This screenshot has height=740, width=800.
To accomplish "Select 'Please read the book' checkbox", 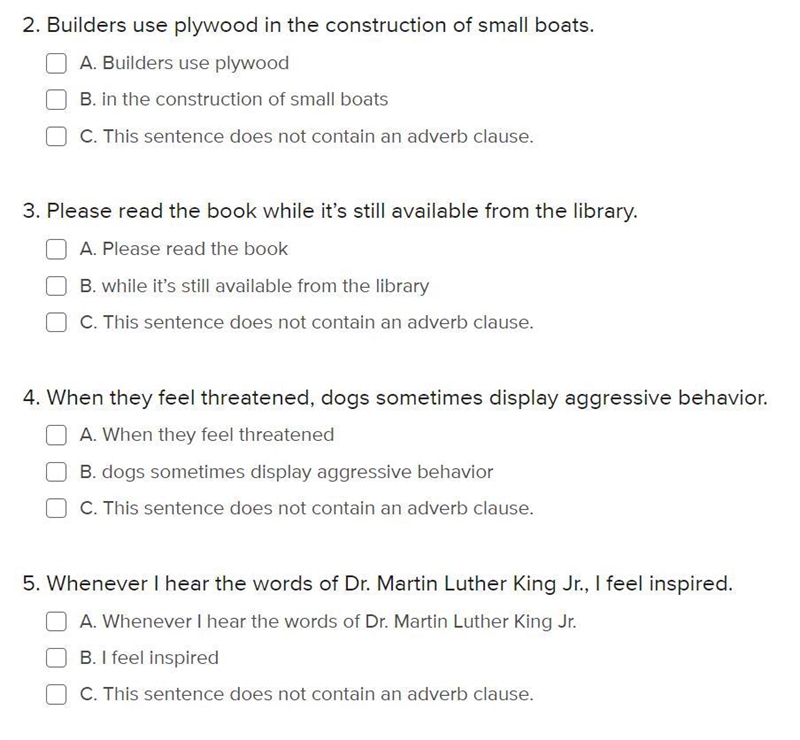I will [56, 249].
